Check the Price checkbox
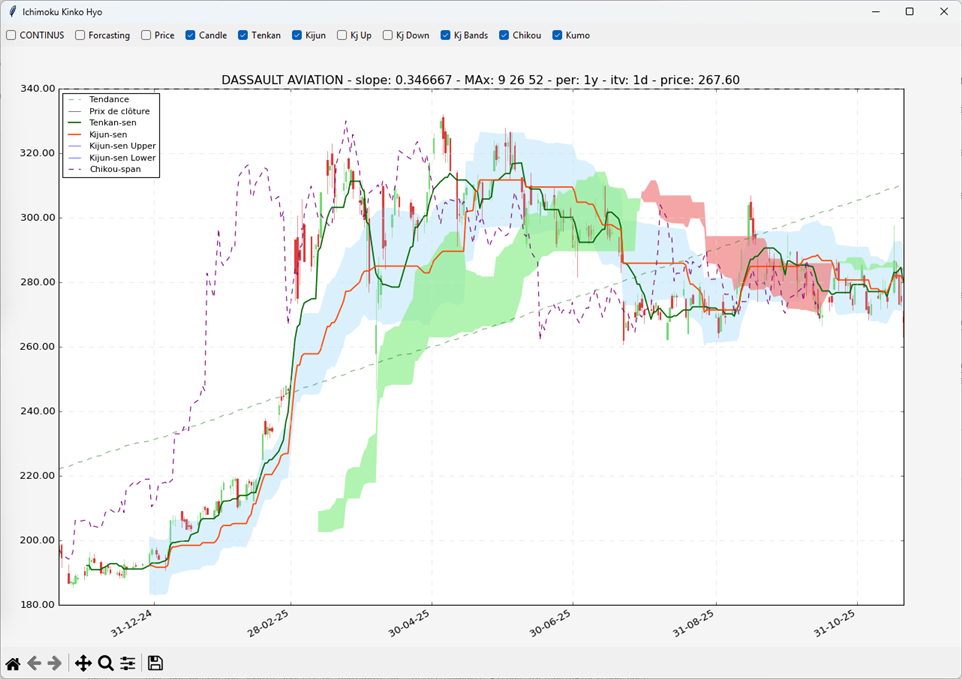The width and height of the screenshot is (962, 679). [x=147, y=35]
